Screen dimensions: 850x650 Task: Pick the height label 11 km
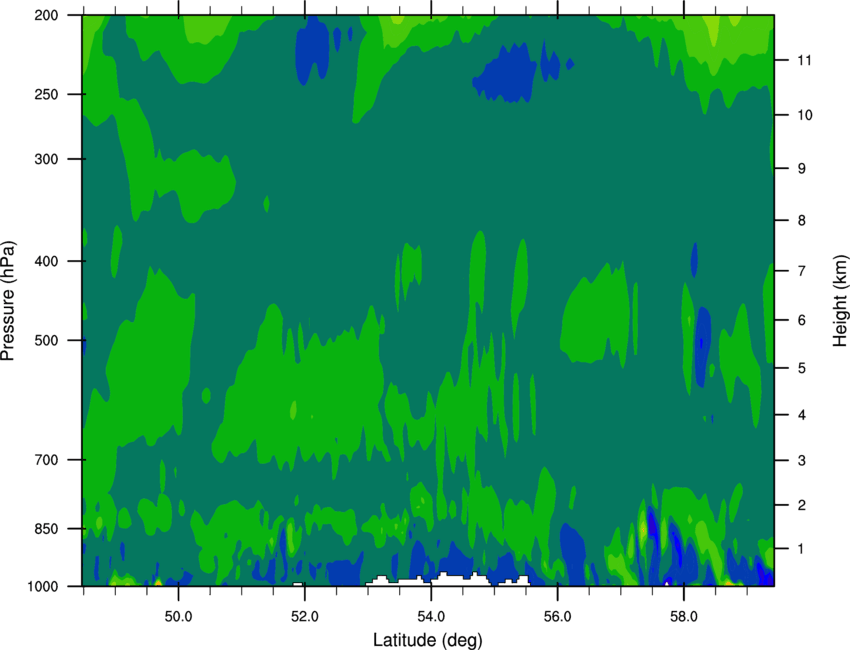(805, 60)
